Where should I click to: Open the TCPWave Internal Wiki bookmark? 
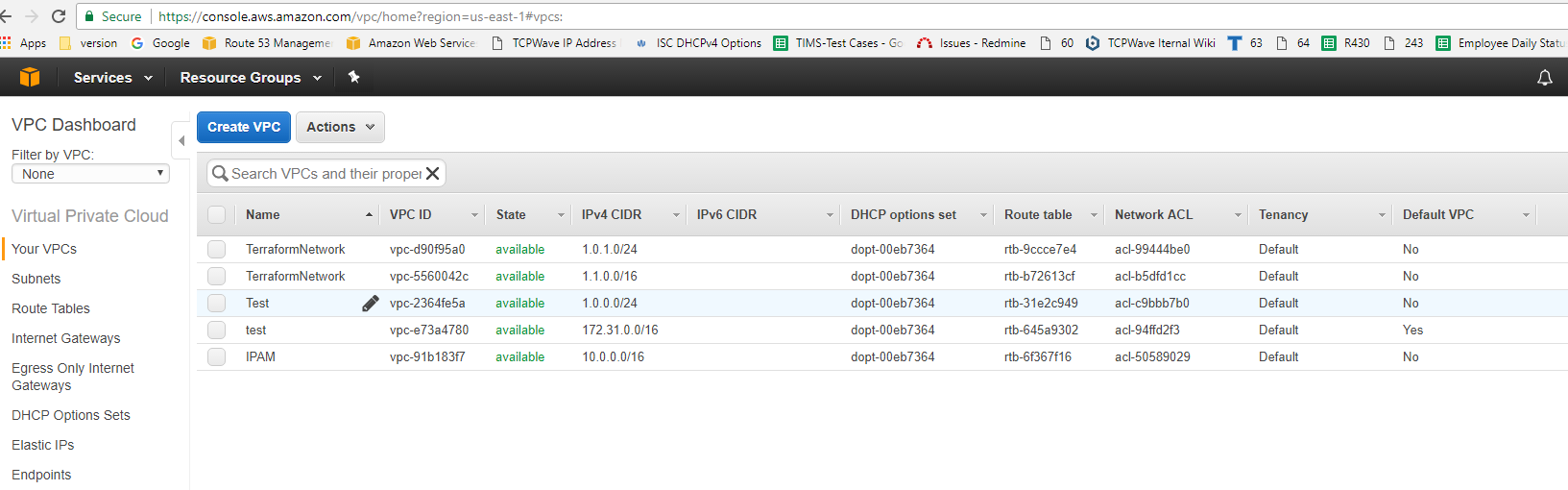[1150, 43]
